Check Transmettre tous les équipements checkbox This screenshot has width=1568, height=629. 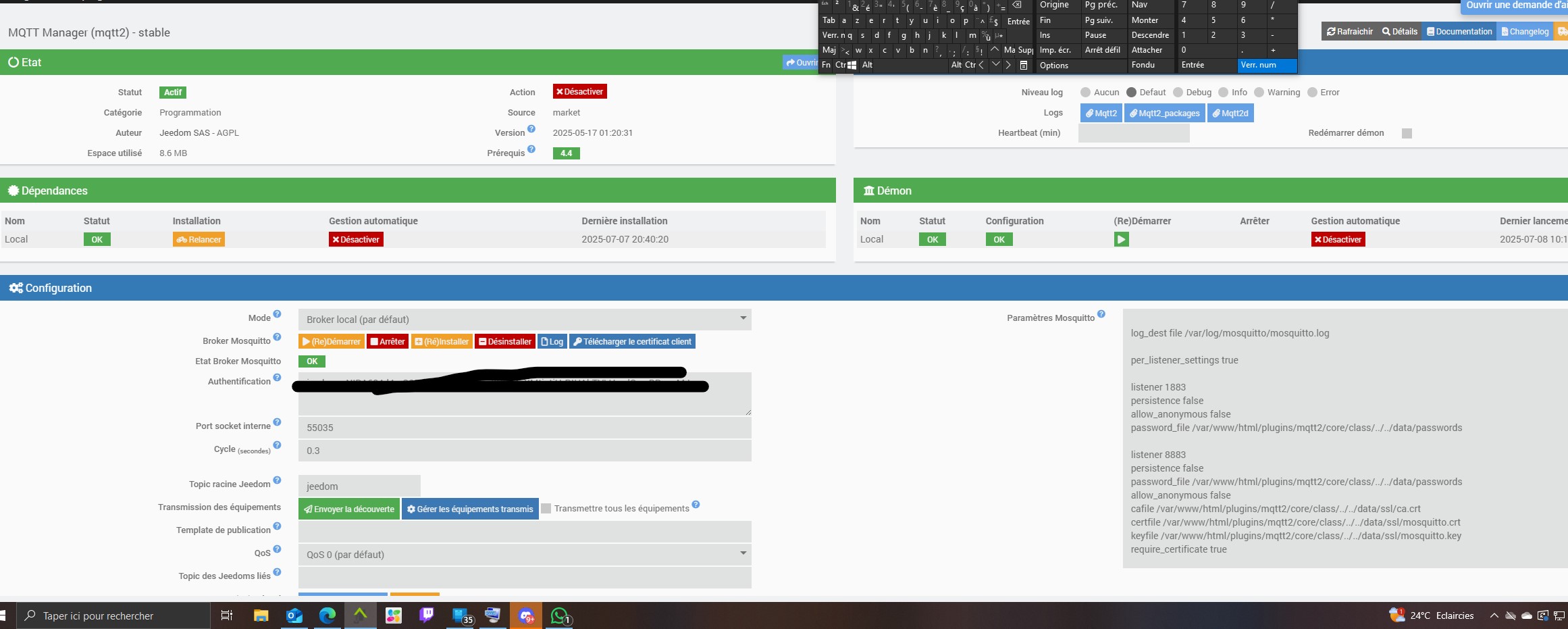coord(546,508)
